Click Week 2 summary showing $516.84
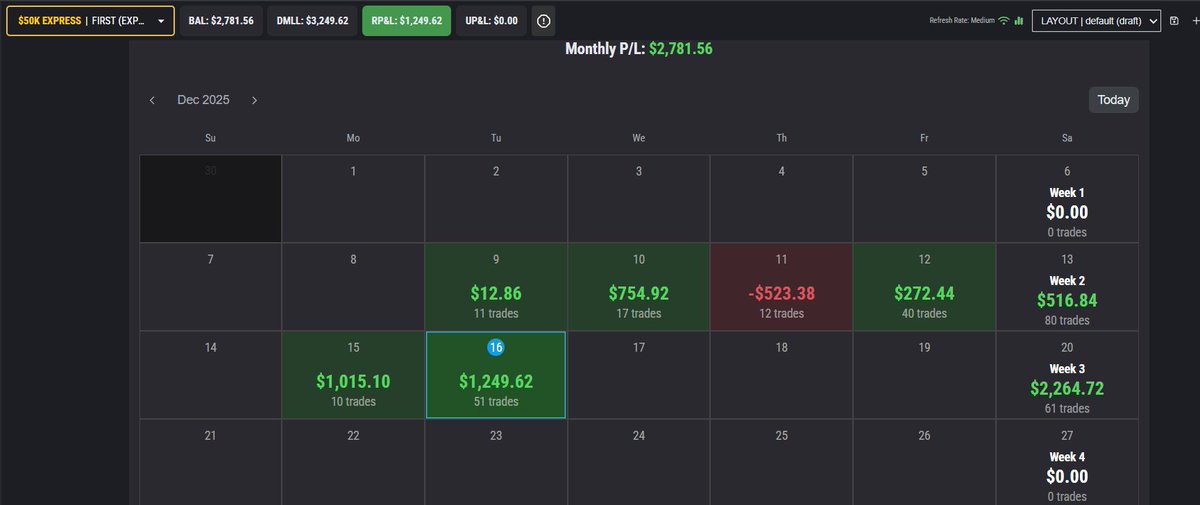The width and height of the screenshot is (1200, 505). (1067, 287)
